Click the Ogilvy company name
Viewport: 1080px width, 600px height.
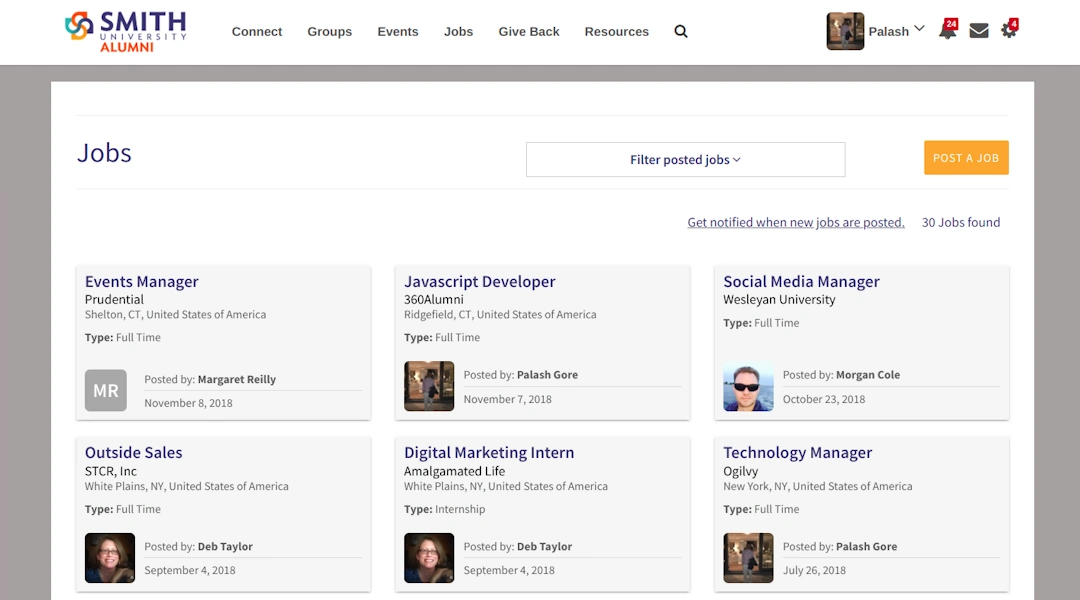[740, 472]
